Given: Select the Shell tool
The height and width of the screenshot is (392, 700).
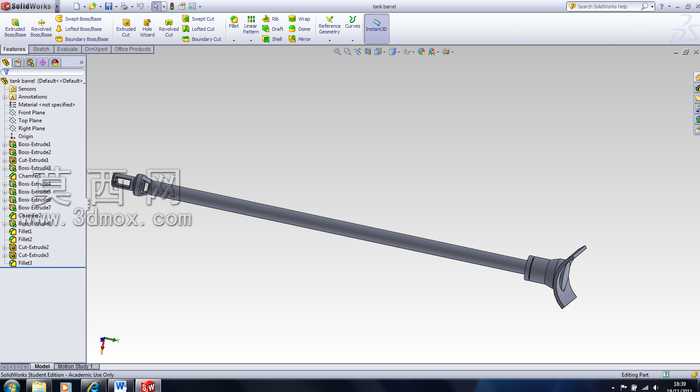Looking at the screenshot, I should click(272, 39).
